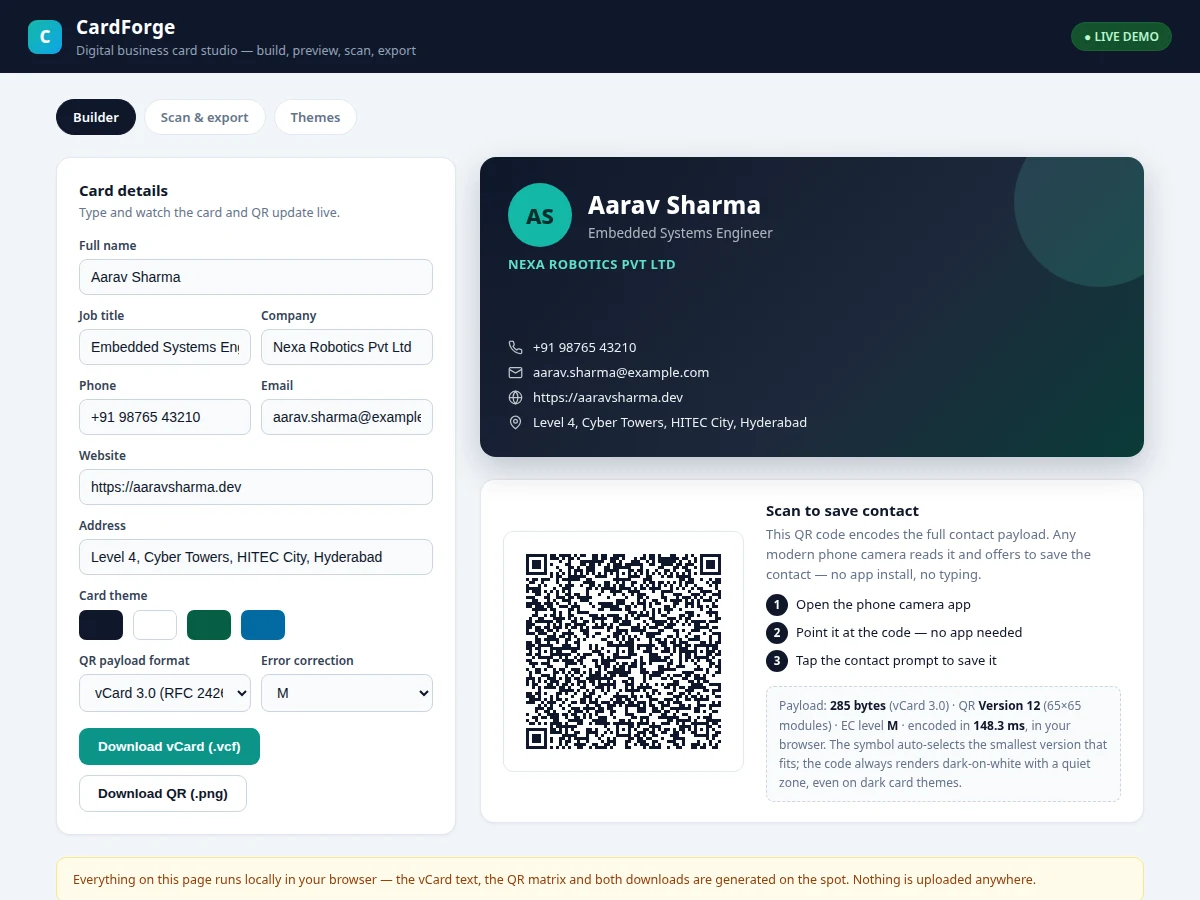This screenshot has height=900, width=1200.
Task: Click the Hyderabad address line on the card
Action: 670,422
